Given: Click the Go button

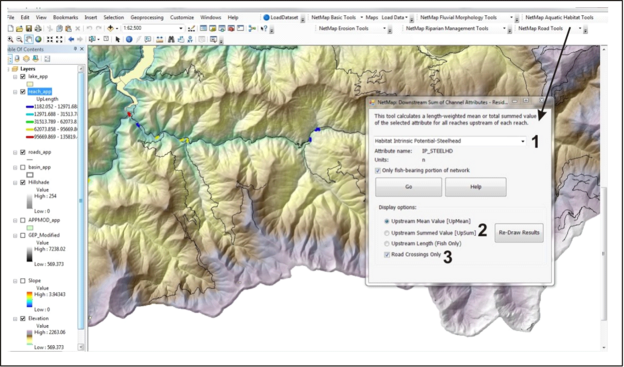Looking at the screenshot, I should [408, 187].
